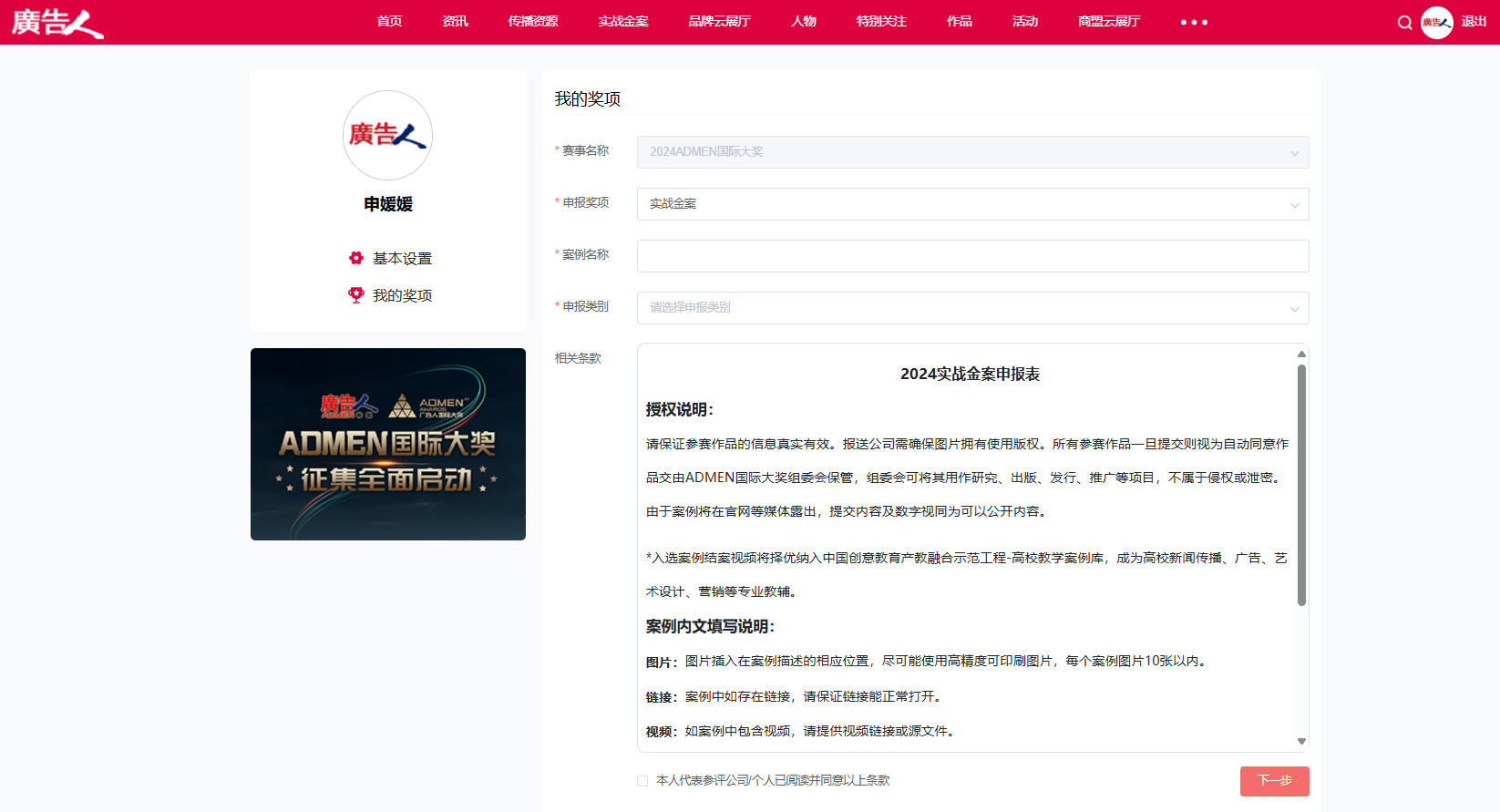Viewport: 1500px width, 812px height.
Task: Click the 案例内文填写说明 heading
Action: tap(710, 626)
